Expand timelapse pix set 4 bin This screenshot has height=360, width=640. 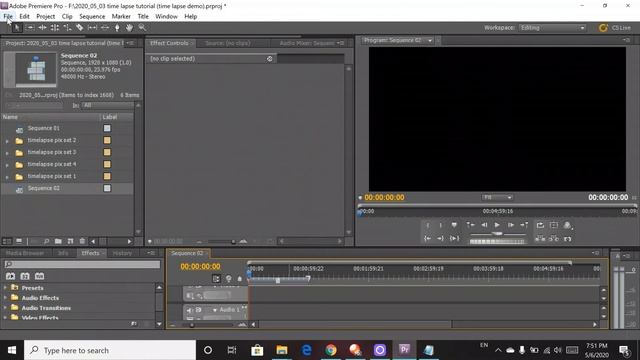click(x=7, y=165)
